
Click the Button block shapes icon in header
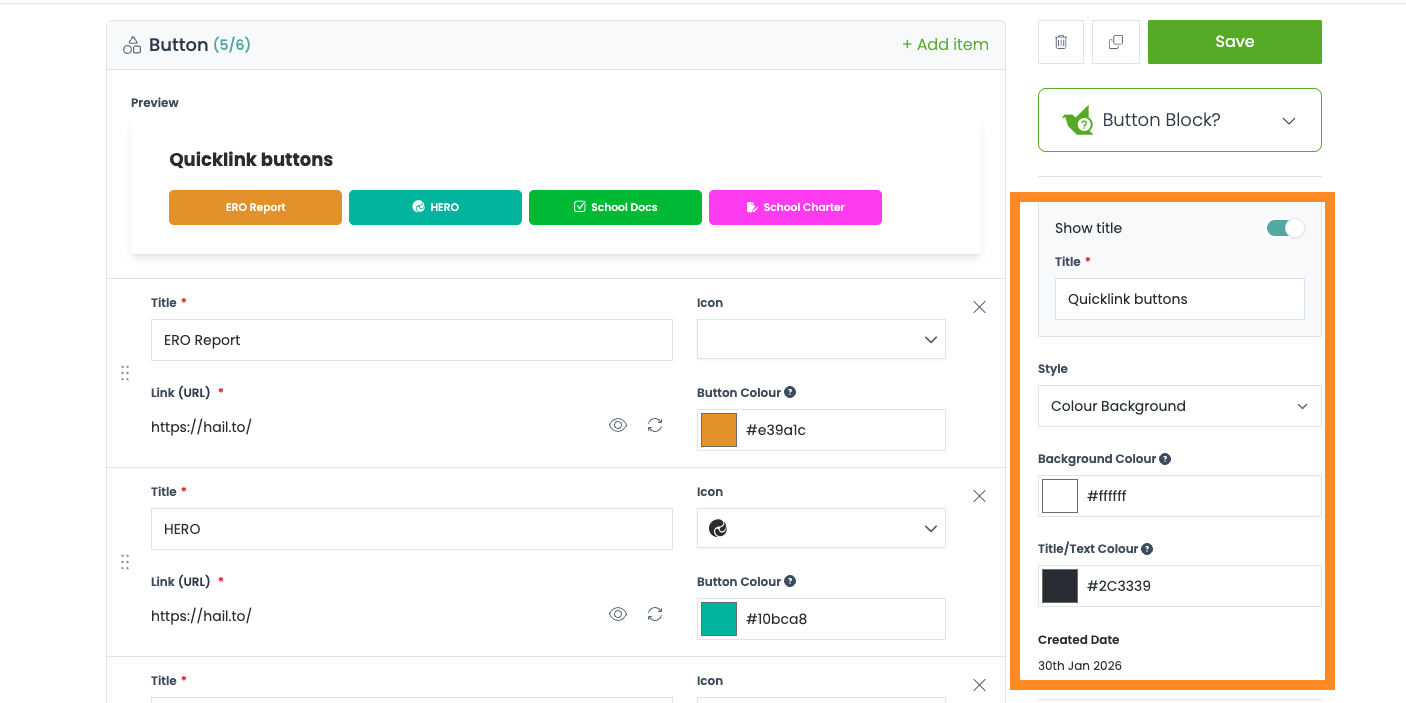pyautogui.click(x=132, y=45)
